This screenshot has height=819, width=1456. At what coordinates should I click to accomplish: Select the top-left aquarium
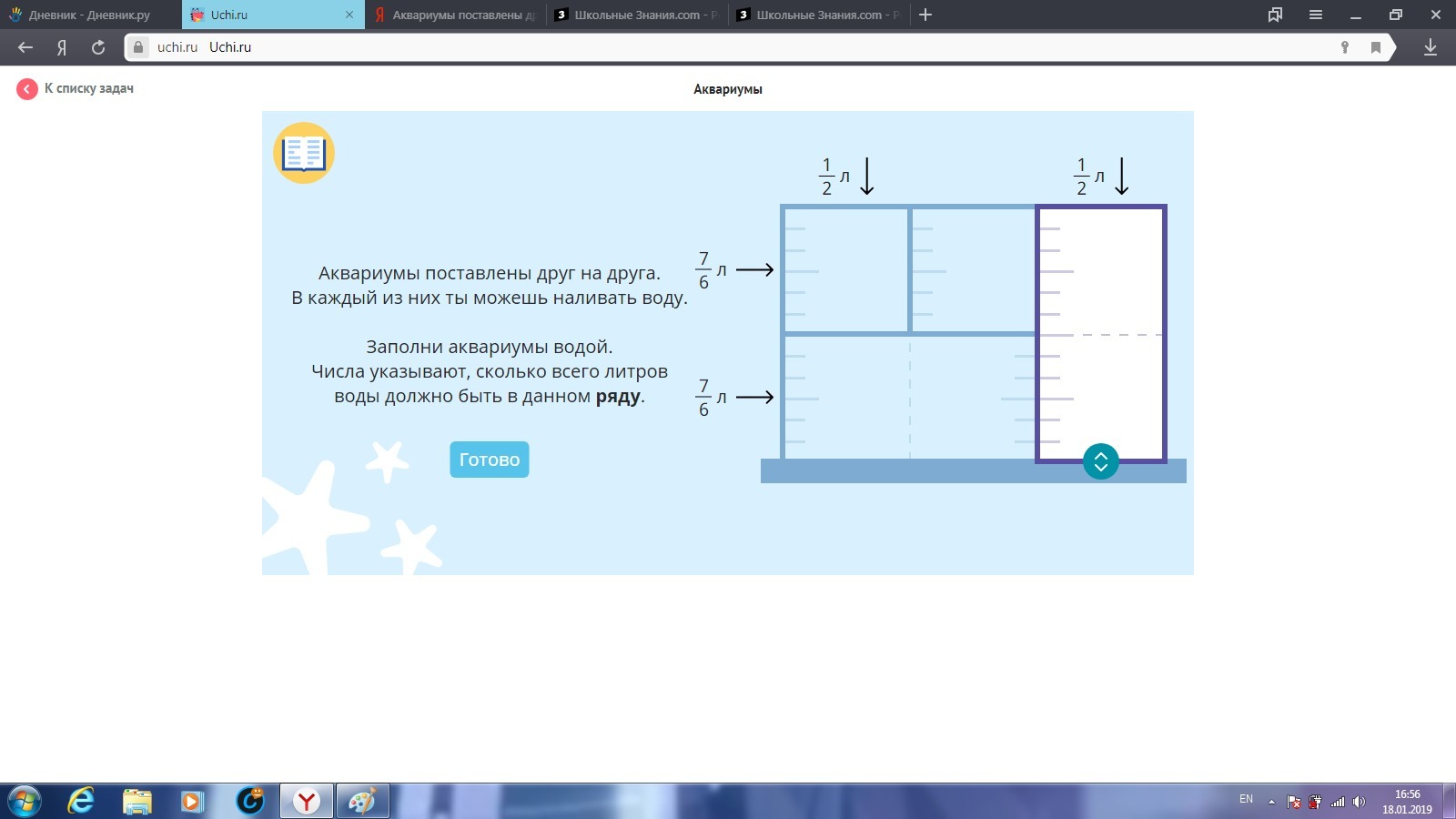point(845,269)
